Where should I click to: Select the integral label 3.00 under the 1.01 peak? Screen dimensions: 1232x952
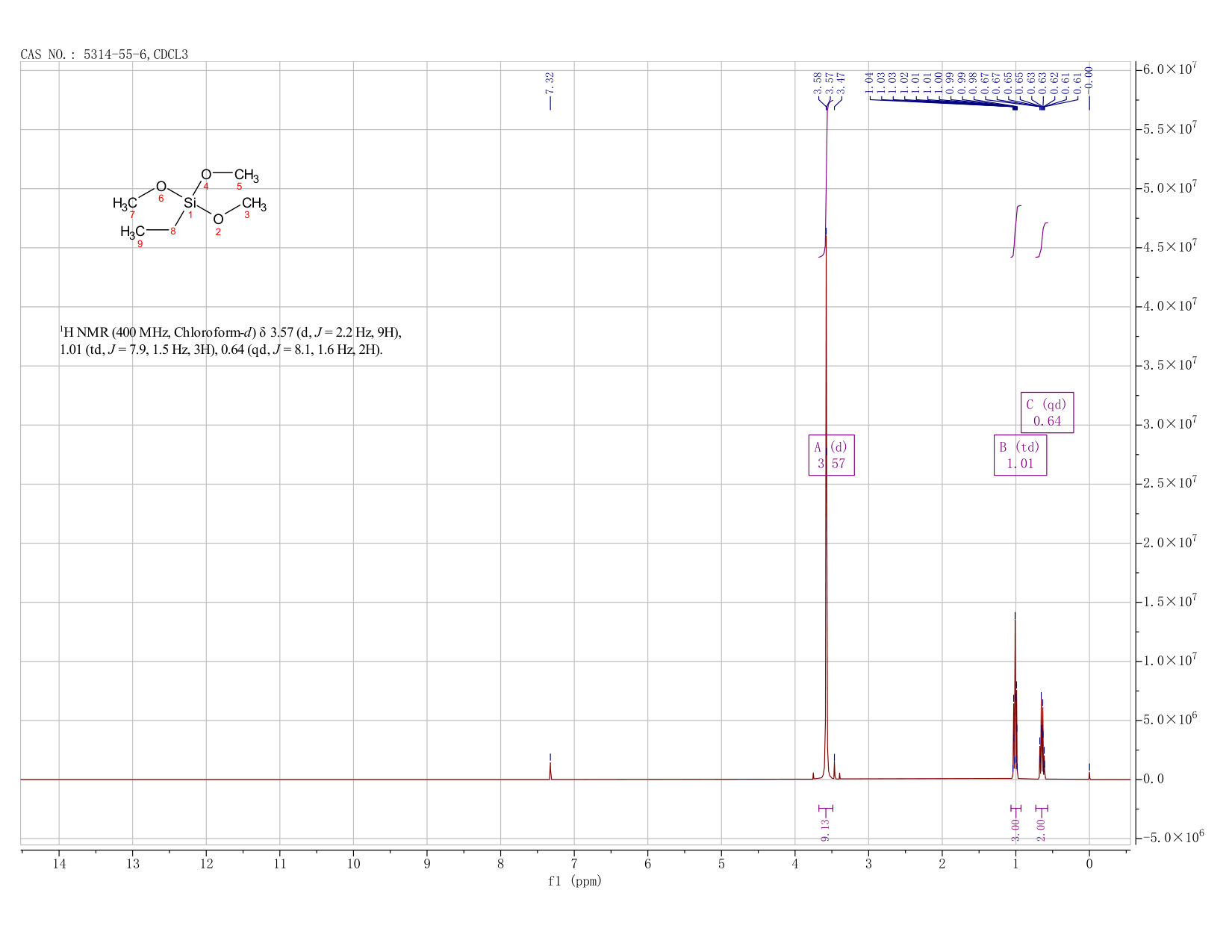click(1015, 830)
